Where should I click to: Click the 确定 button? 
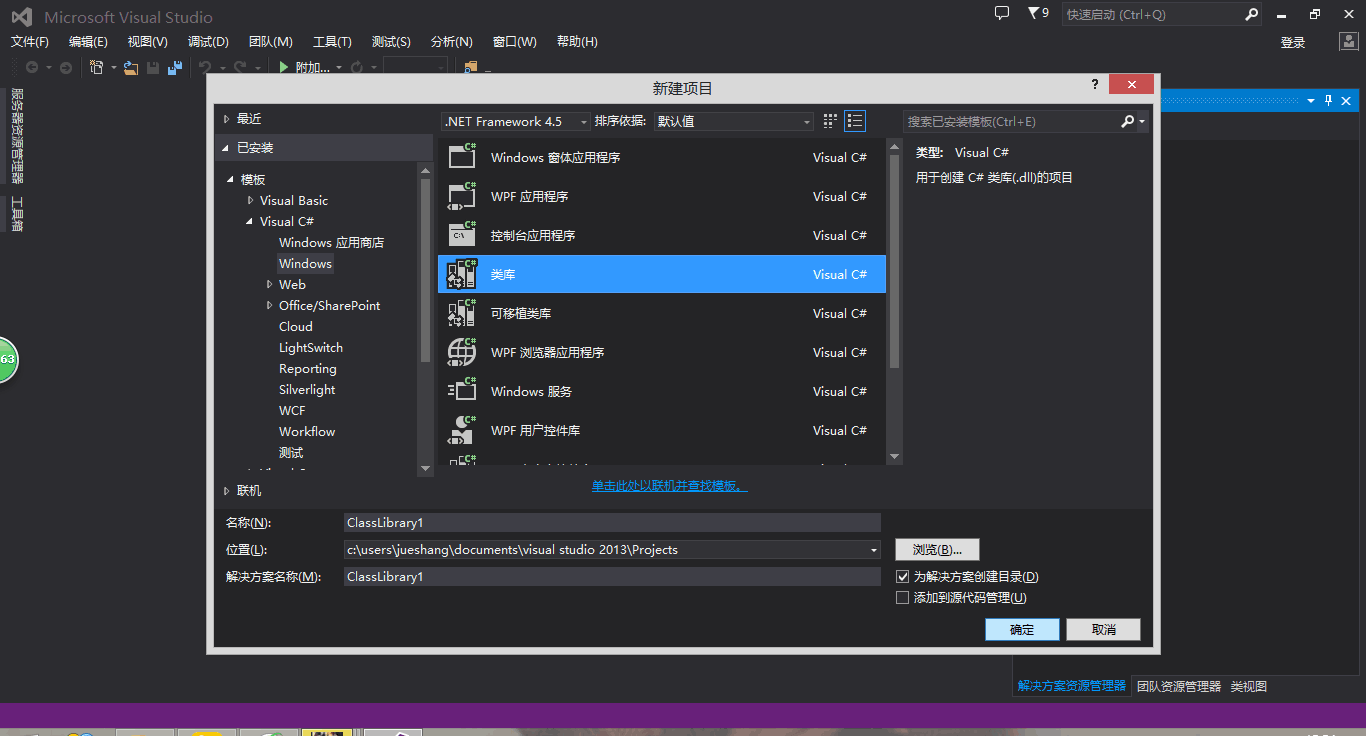[x=1022, y=629]
